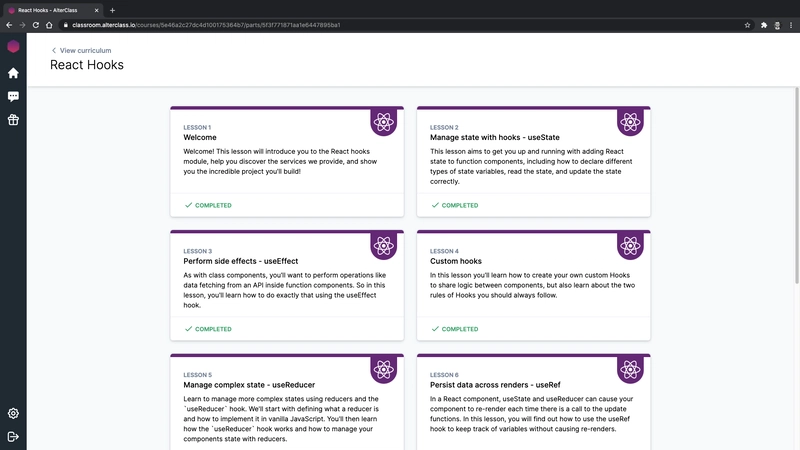Open the chat messages icon in sidebar
800x450 pixels.
coord(13,96)
